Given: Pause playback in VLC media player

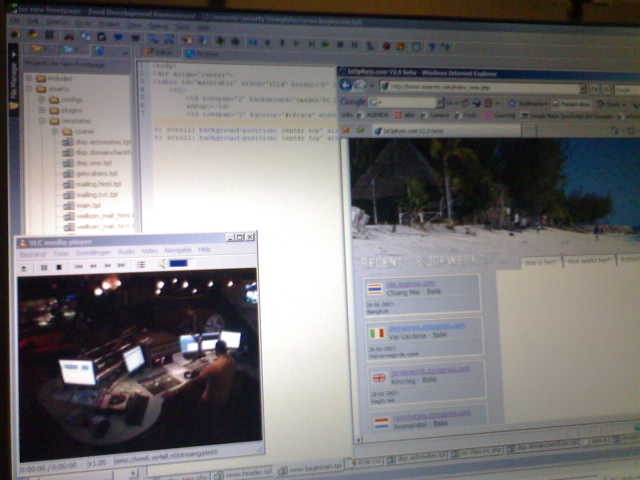Looking at the screenshot, I should click(x=43, y=266).
